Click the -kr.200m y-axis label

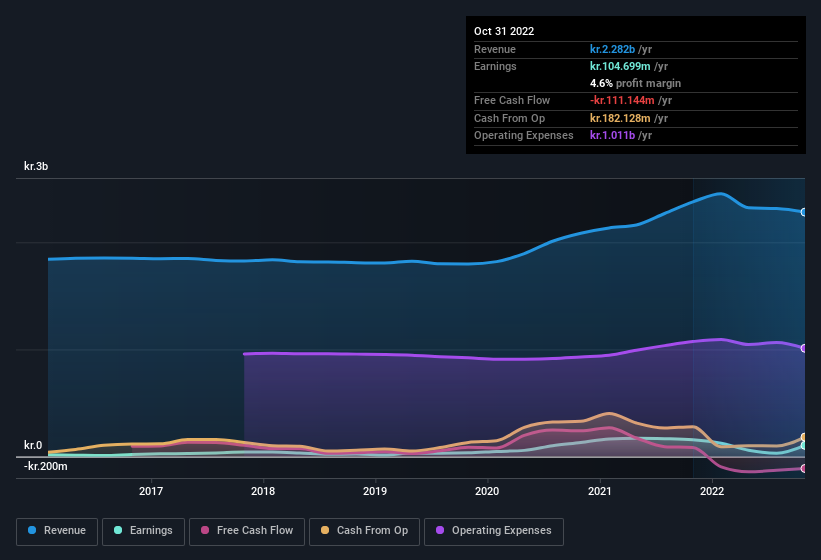click(46, 466)
